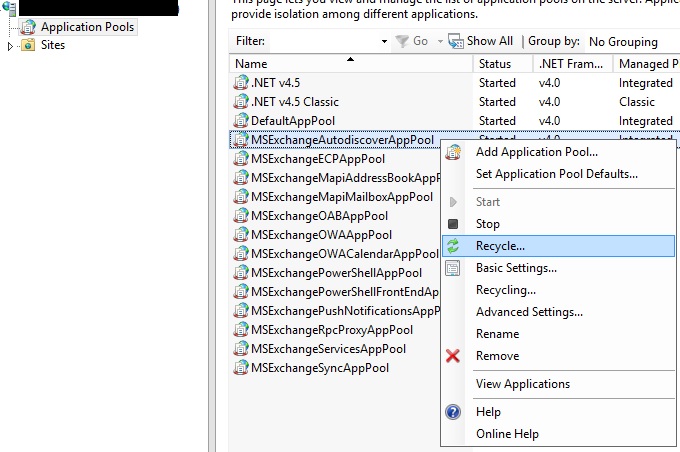Sort by the Status column header
This screenshot has width=680, height=452.
click(503, 64)
